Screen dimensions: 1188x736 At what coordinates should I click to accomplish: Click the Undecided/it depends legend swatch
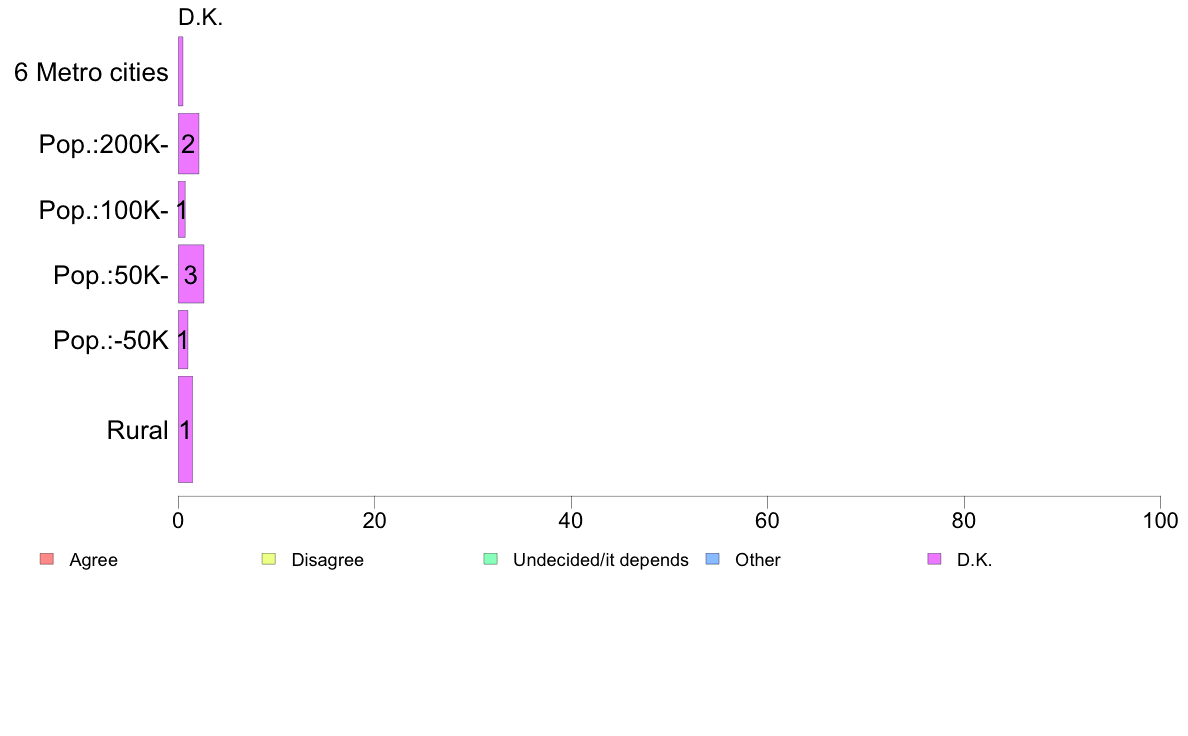pos(491,559)
